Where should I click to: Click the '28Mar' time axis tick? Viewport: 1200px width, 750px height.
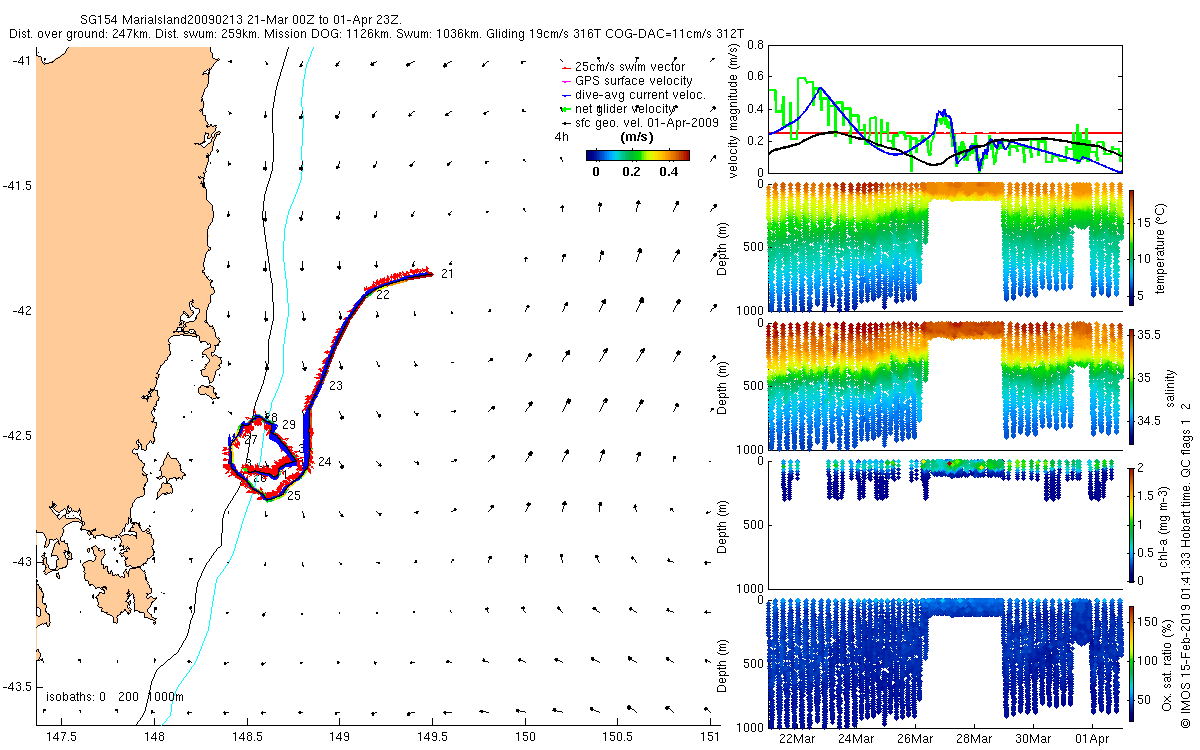click(x=974, y=739)
